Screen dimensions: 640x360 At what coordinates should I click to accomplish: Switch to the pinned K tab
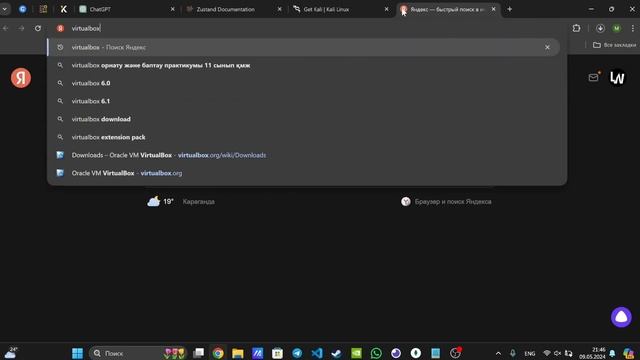click(x=64, y=9)
